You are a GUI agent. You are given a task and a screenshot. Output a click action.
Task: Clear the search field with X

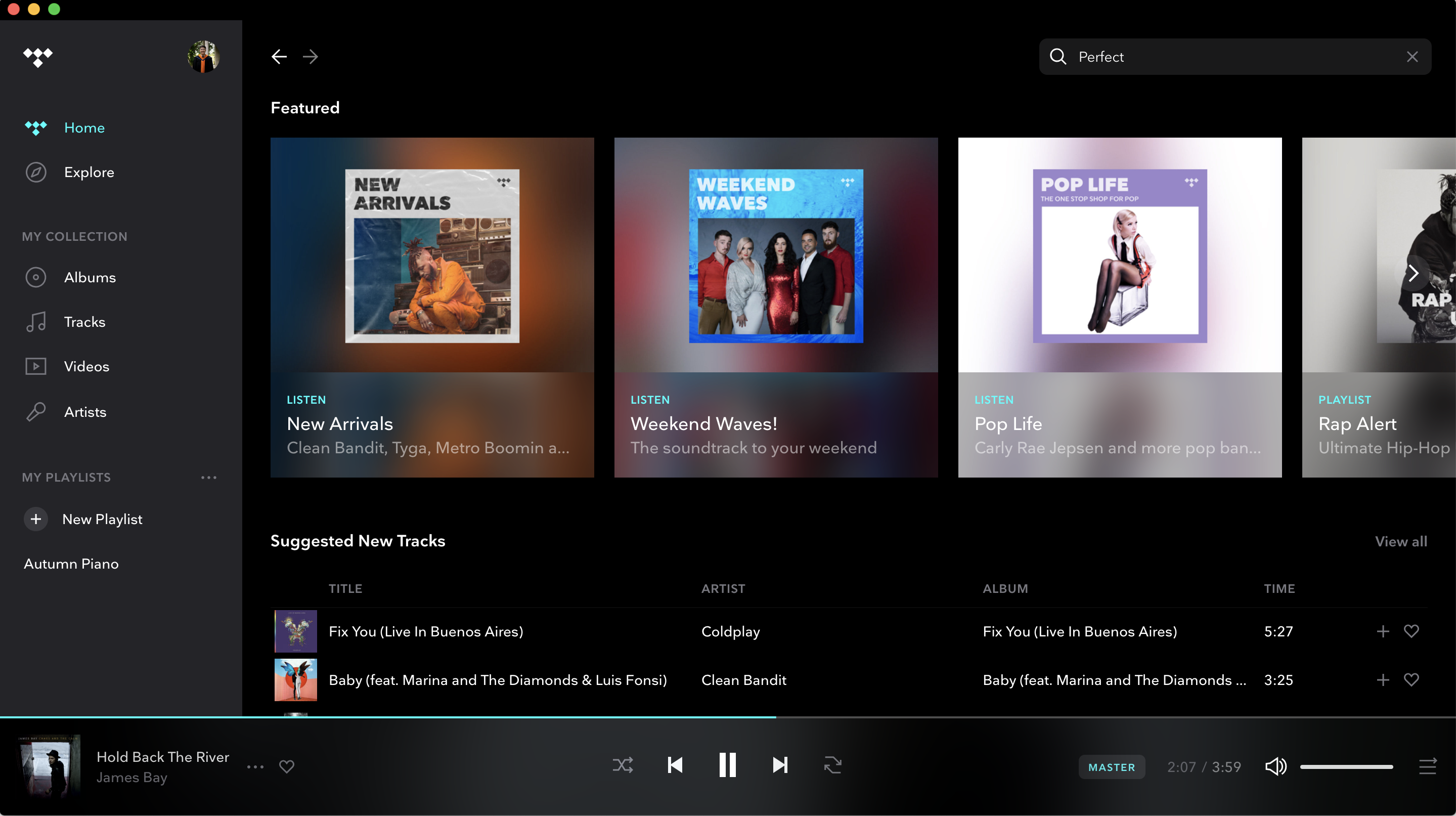tap(1412, 57)
